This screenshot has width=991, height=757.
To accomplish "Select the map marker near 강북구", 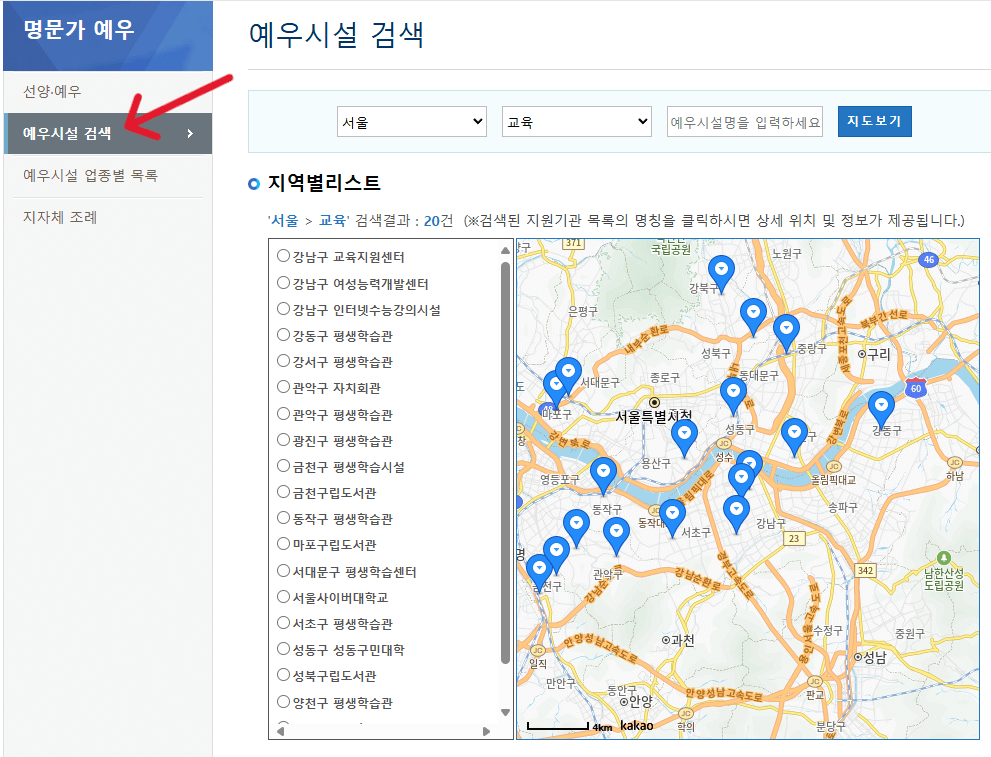I will coord(721,270).
